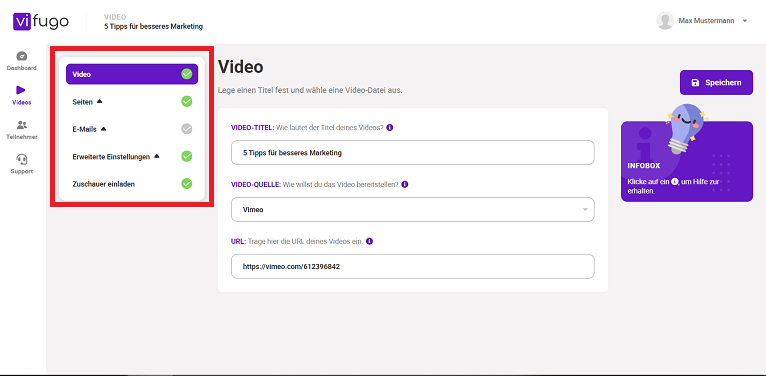Select the Zuschauer einladen menu item
This screenshot has width=766, height=376.
[132, 184]
